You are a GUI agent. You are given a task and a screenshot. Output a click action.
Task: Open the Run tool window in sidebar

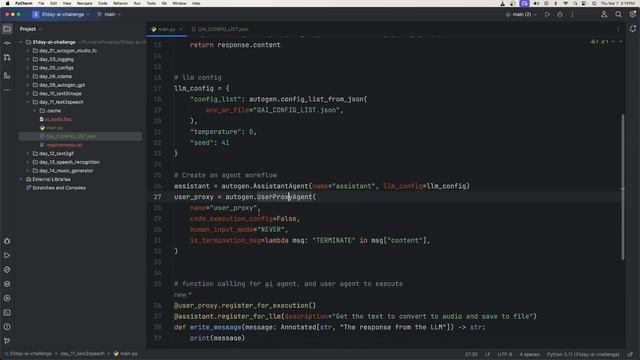tap(7, 256)
